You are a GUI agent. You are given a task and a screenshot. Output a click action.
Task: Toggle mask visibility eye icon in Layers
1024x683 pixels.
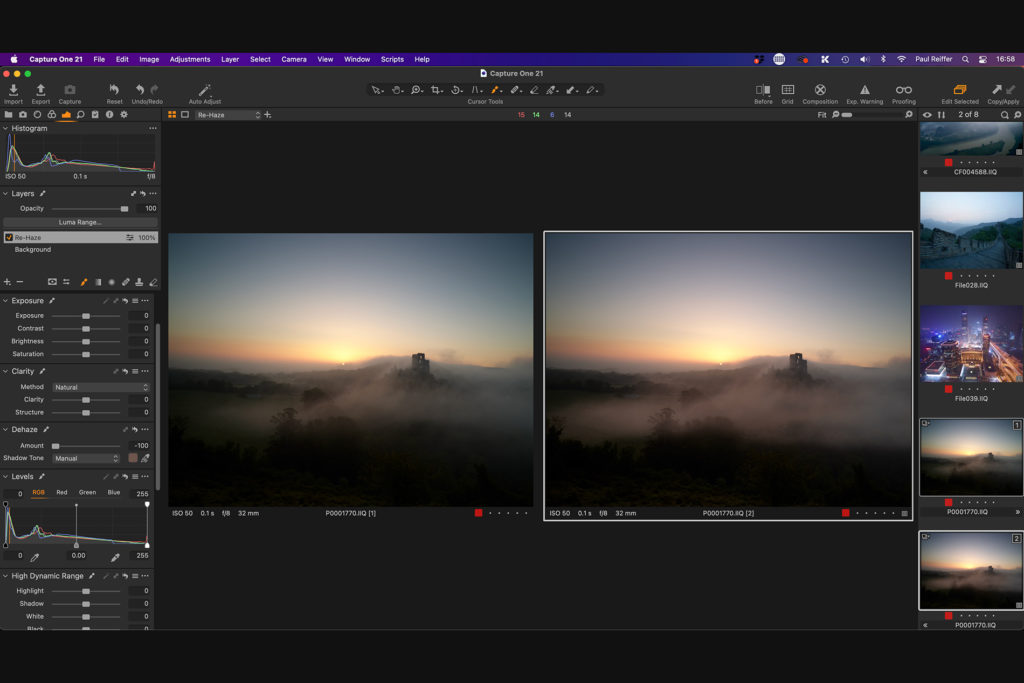[x=52, y=282]
